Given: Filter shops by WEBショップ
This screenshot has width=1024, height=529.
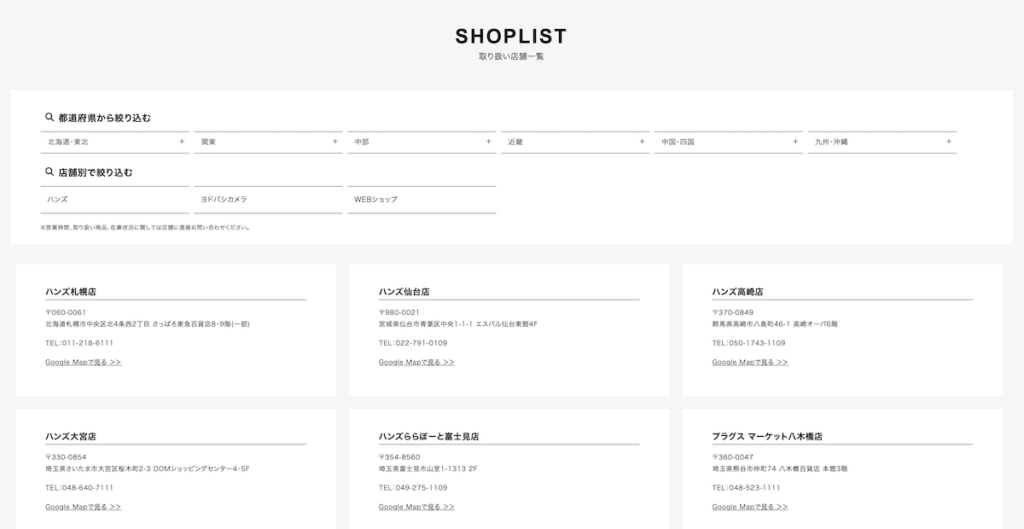Looking at the screenshot, I should click(422, 200).
